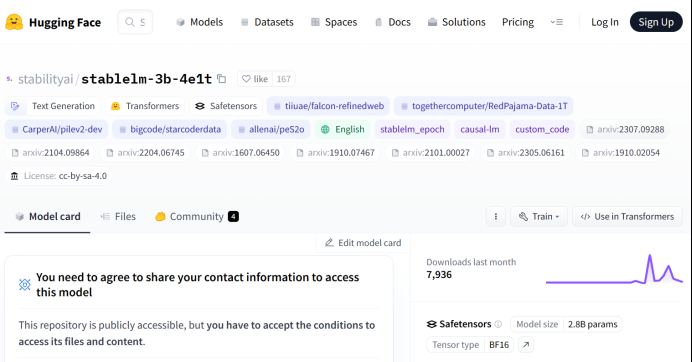Copy model name with the copy icon
The width and height of the screenshot is (692, 362).
[x=222, y=79]
